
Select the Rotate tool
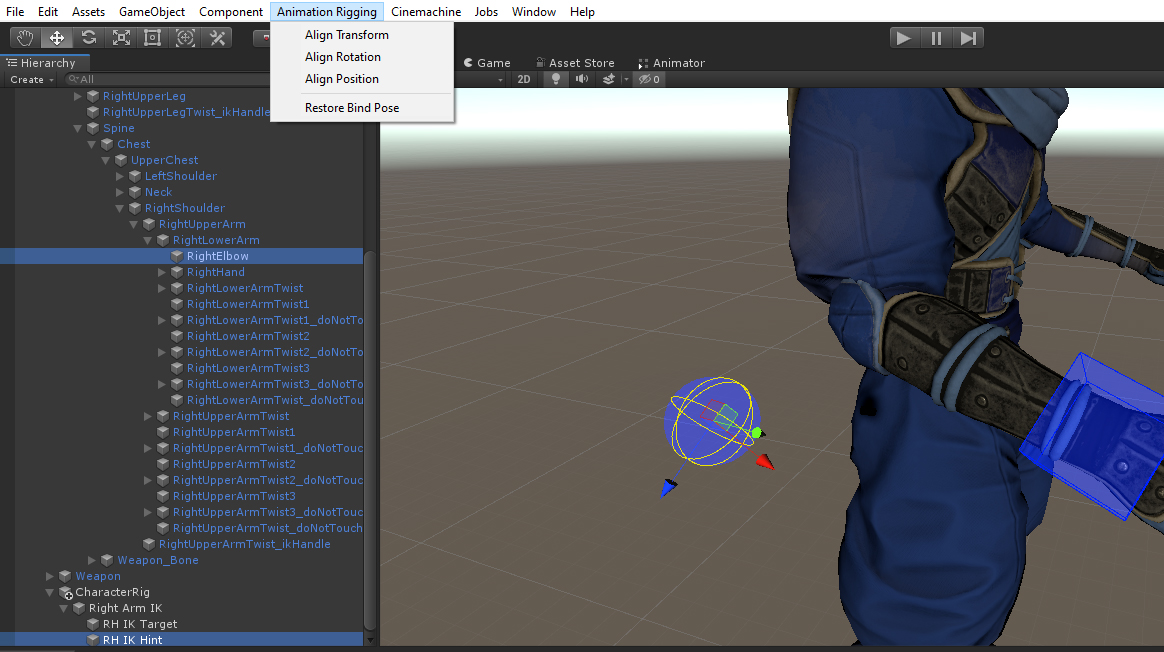(89, 38)
